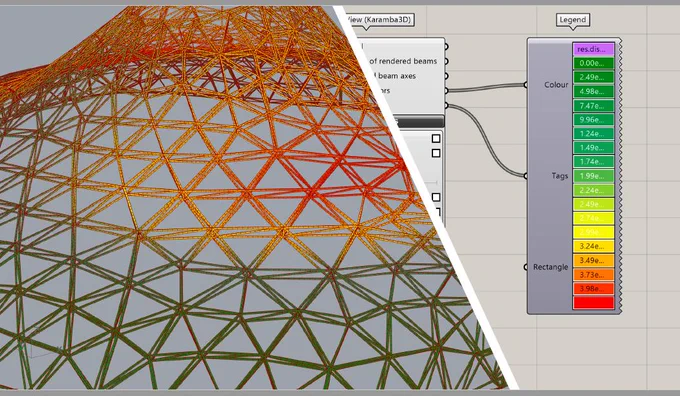Grab the Tags input grip circle

pos(526,176)
